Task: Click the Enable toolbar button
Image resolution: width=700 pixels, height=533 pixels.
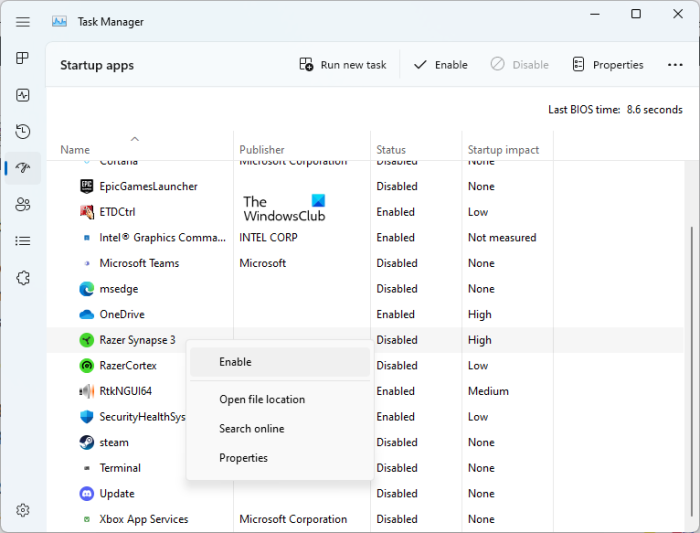Action: (x=440, y=65)
